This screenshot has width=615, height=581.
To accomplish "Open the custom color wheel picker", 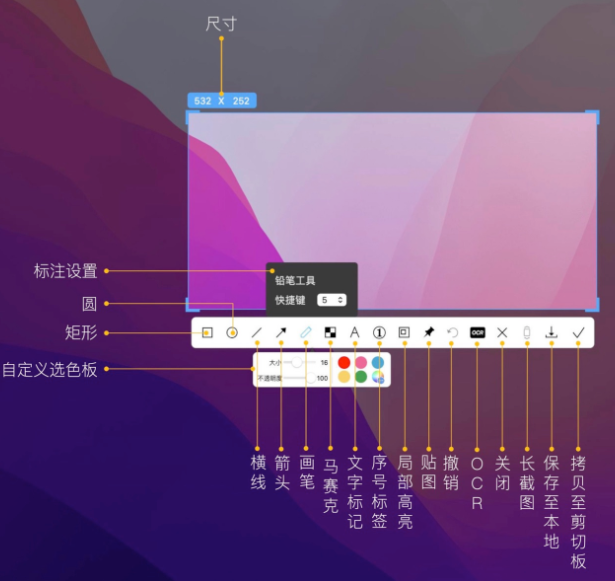I will (378, 377).
